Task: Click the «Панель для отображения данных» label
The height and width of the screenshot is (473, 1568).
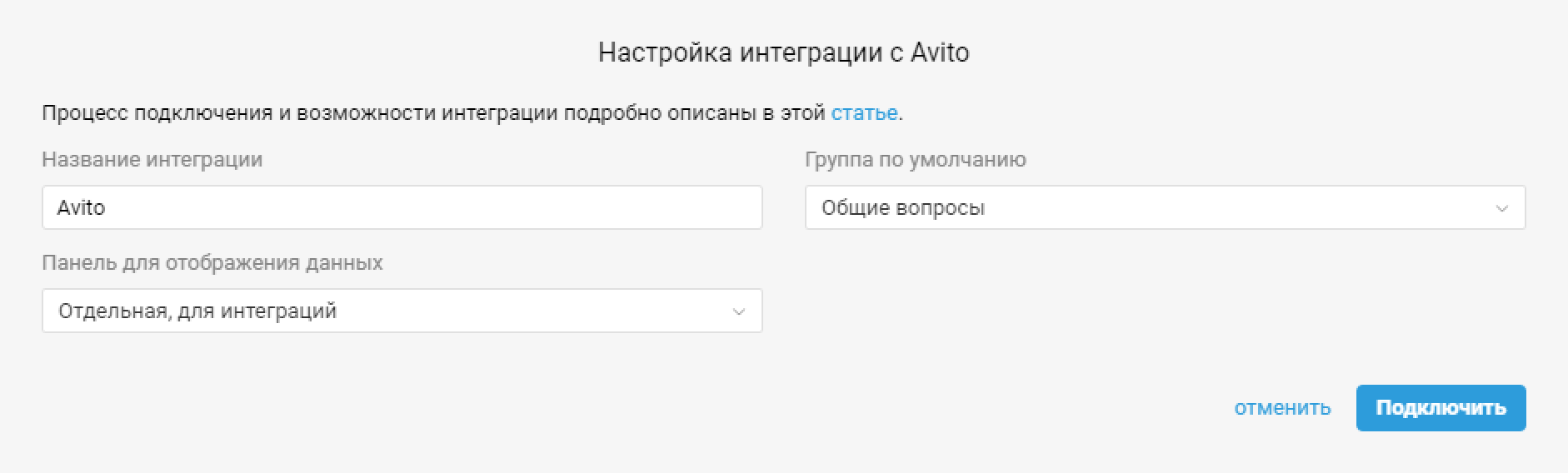Action: click(212, 263)
